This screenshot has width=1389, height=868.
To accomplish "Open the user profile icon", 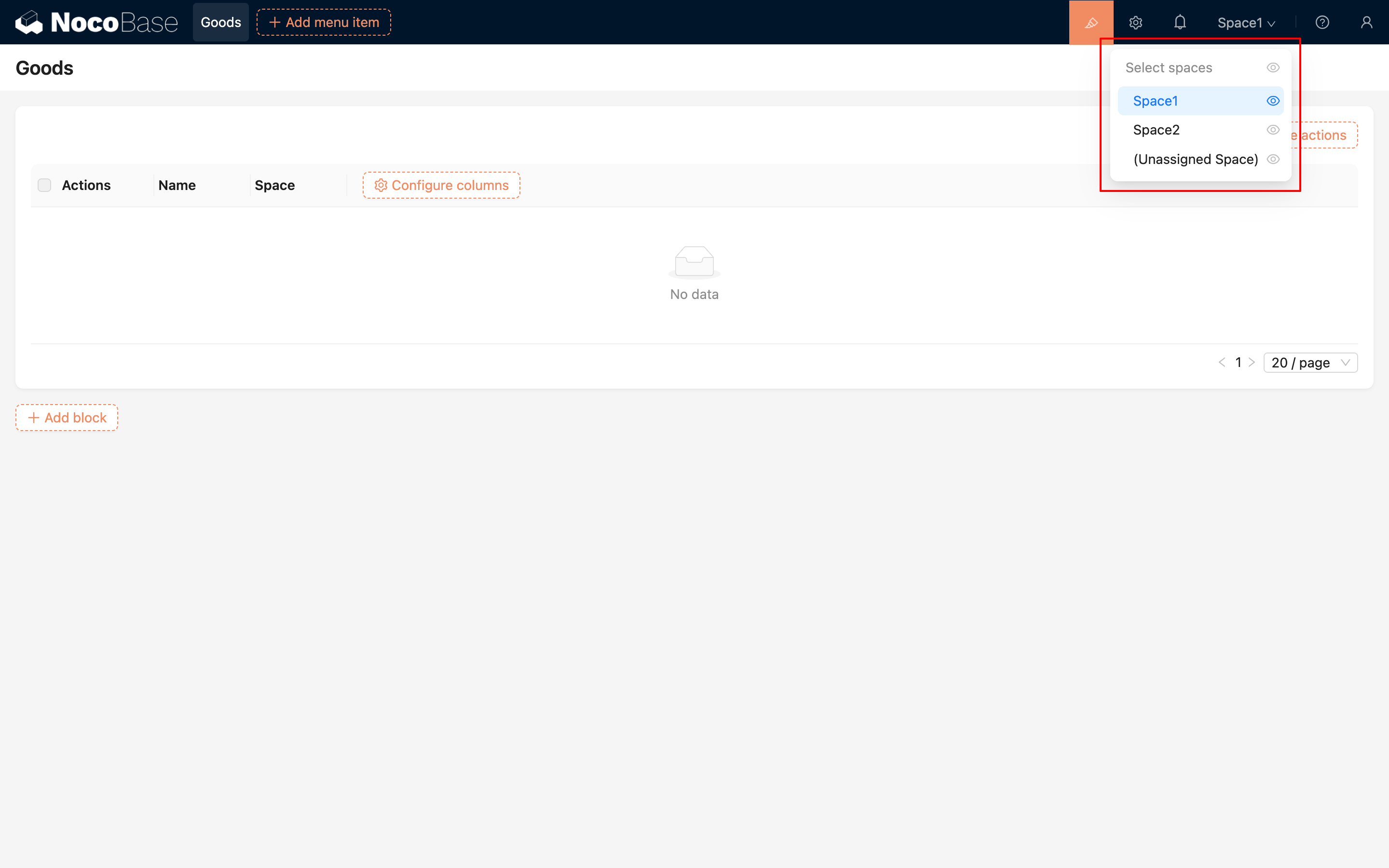I will [x=1366, y=22].
